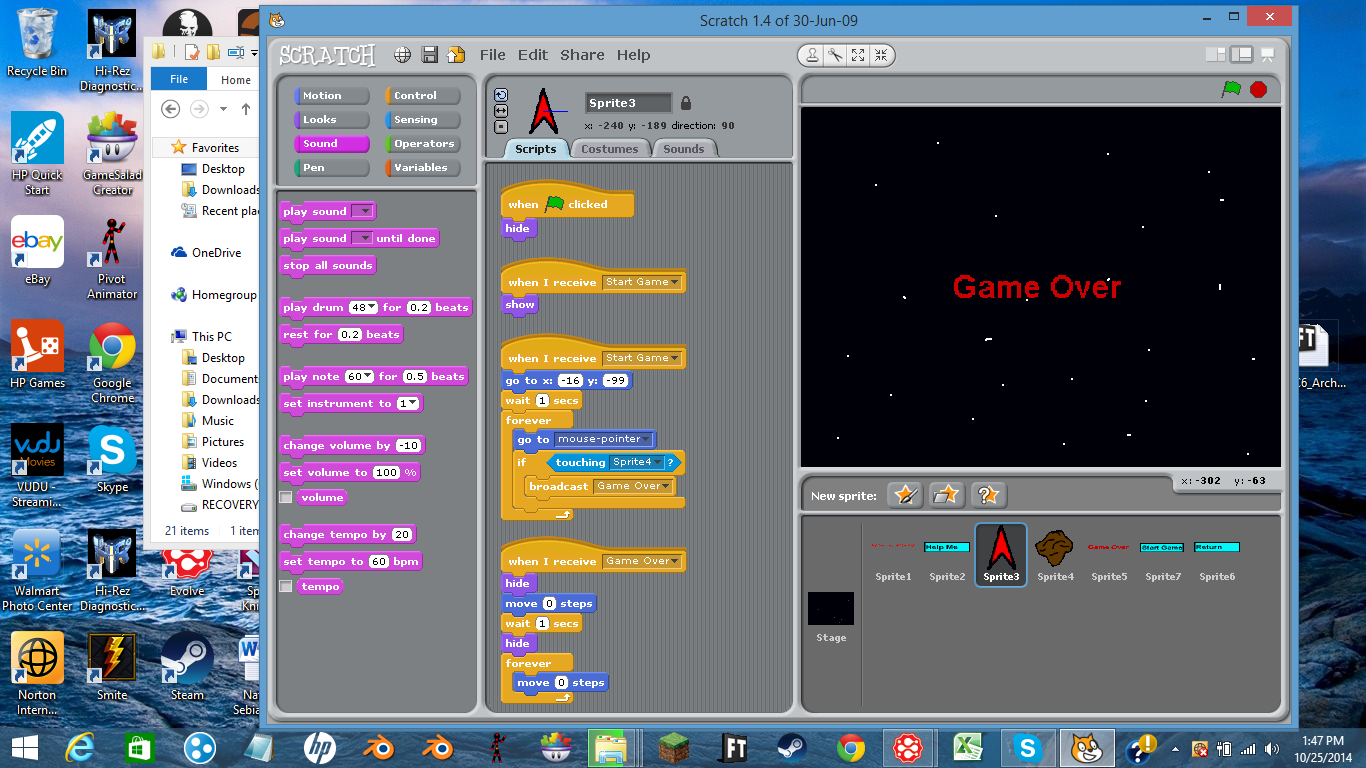The width and height of the screenshot is (1366, 768).
Task: Select the Delete scissors tool
Action: (835, 55)
